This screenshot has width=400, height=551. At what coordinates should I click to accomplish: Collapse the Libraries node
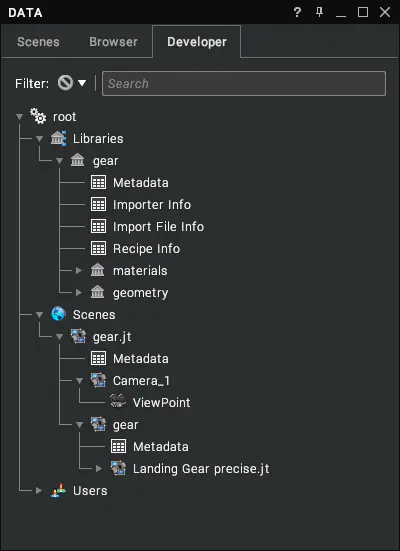click(39, 138)
